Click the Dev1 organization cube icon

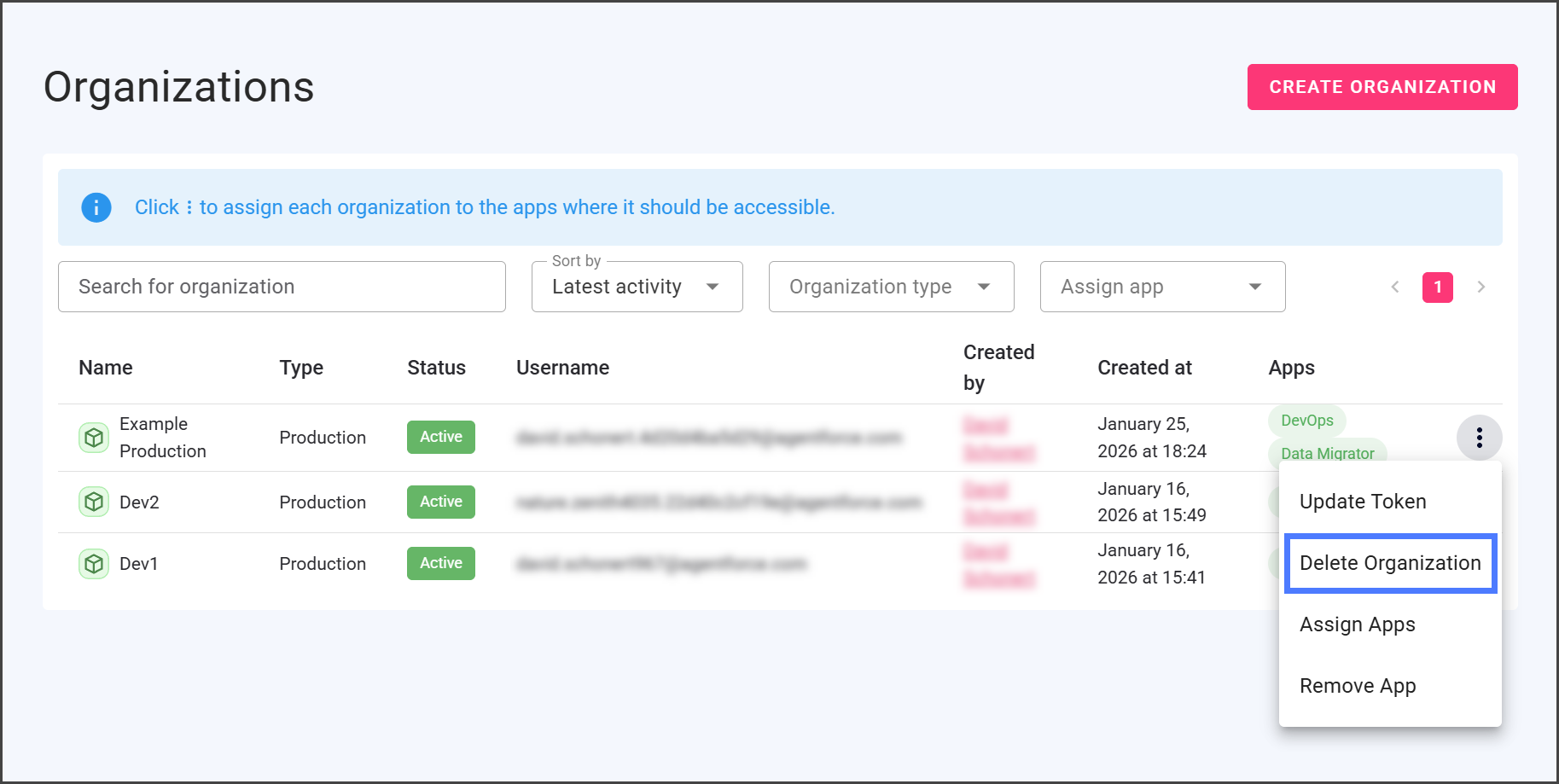[x=94, y=564]
